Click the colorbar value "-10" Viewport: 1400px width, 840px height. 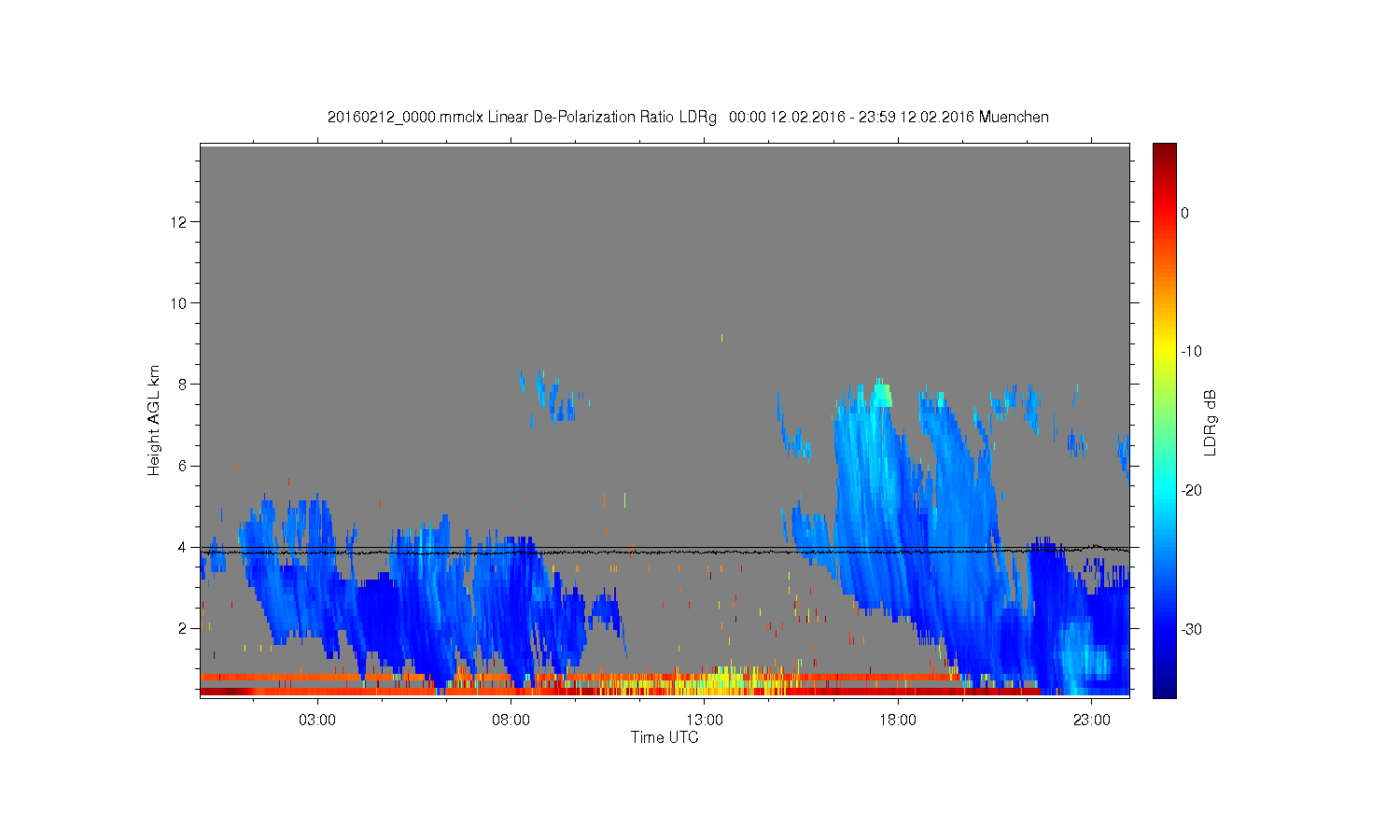click(x=1191, y=352)
